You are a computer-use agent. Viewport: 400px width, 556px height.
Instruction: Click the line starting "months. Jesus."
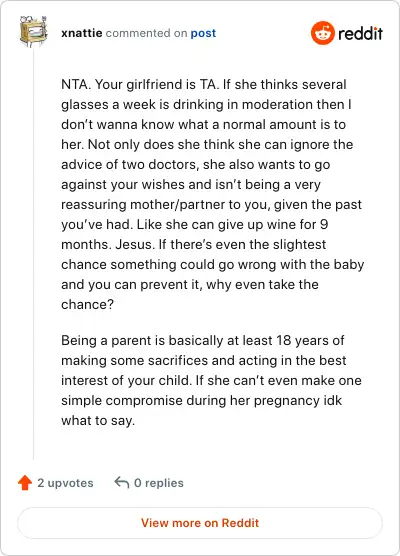[x=193, y=245]
